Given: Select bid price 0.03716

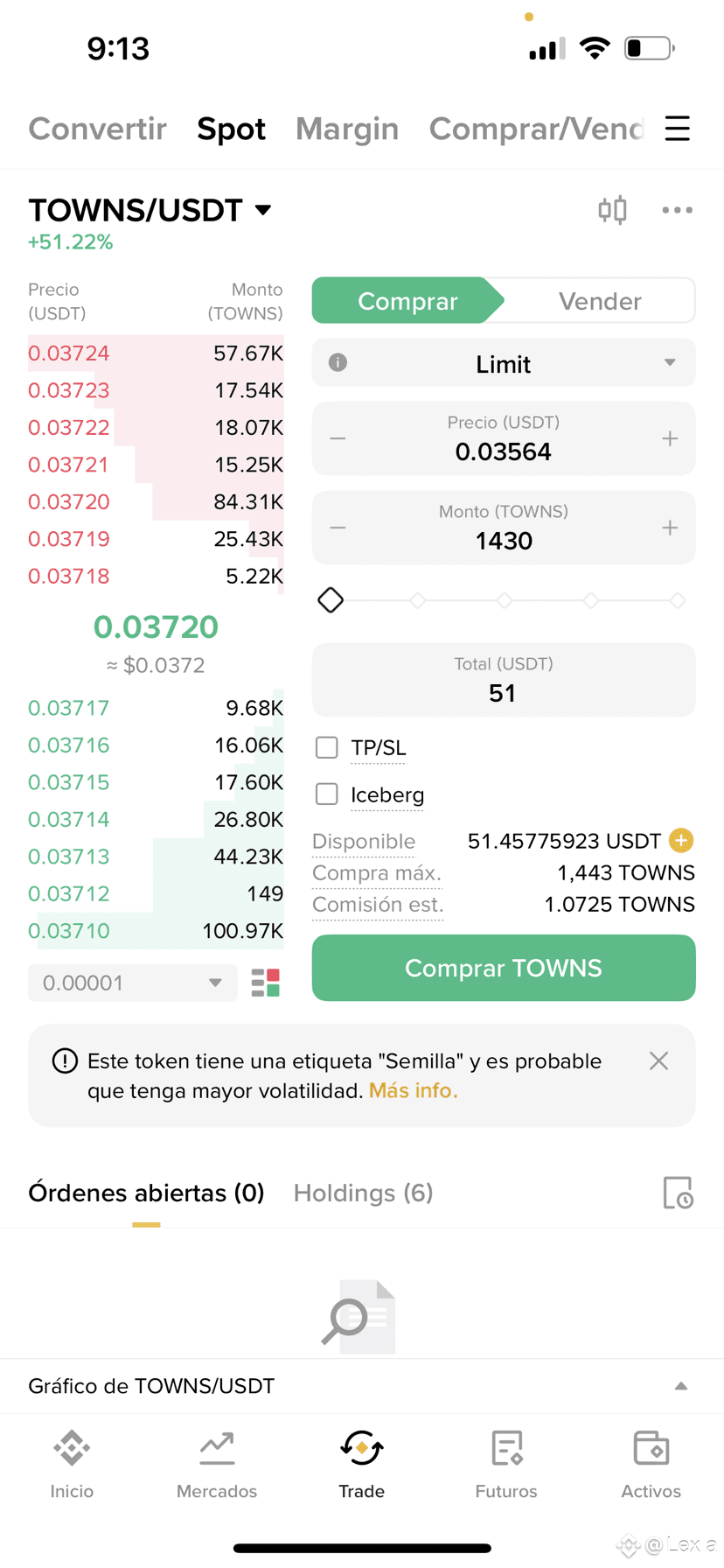Looking at the screenshot, I should pyautogui.click(x=68, y=745).
